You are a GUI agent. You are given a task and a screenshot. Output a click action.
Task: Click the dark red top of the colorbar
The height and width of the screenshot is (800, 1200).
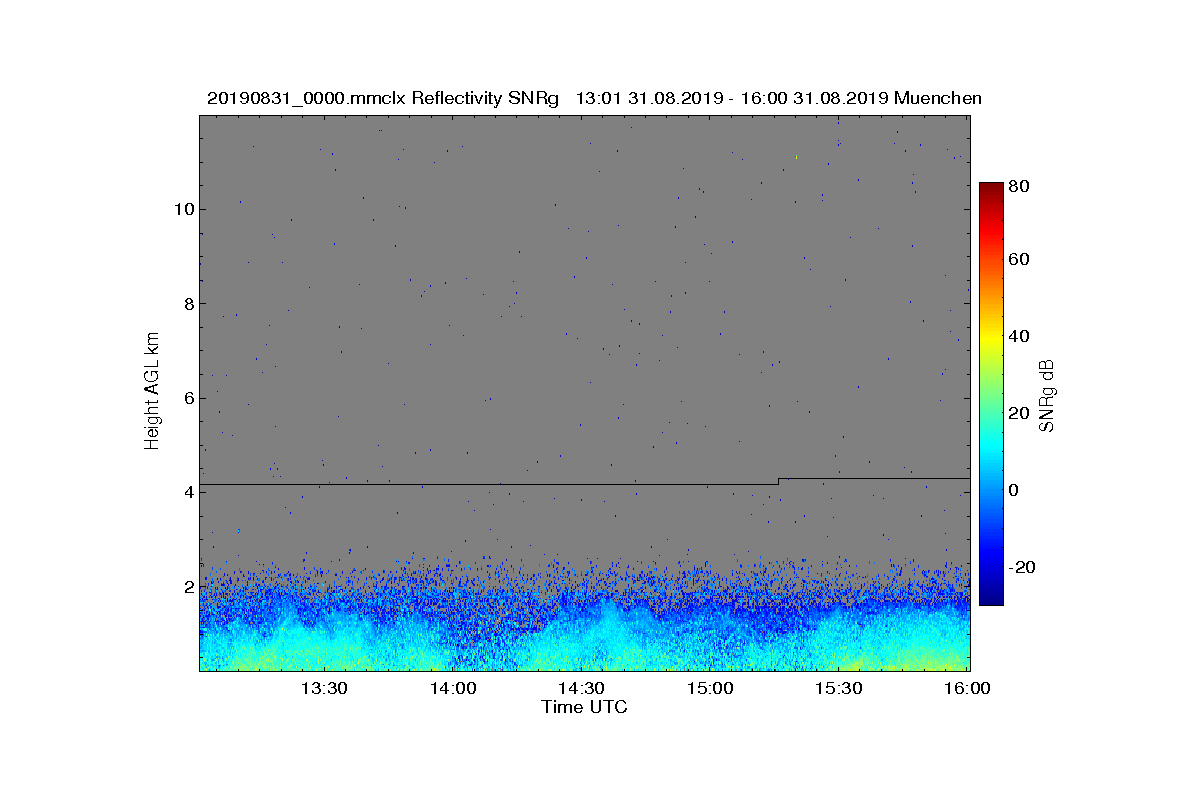click(991, 190)
